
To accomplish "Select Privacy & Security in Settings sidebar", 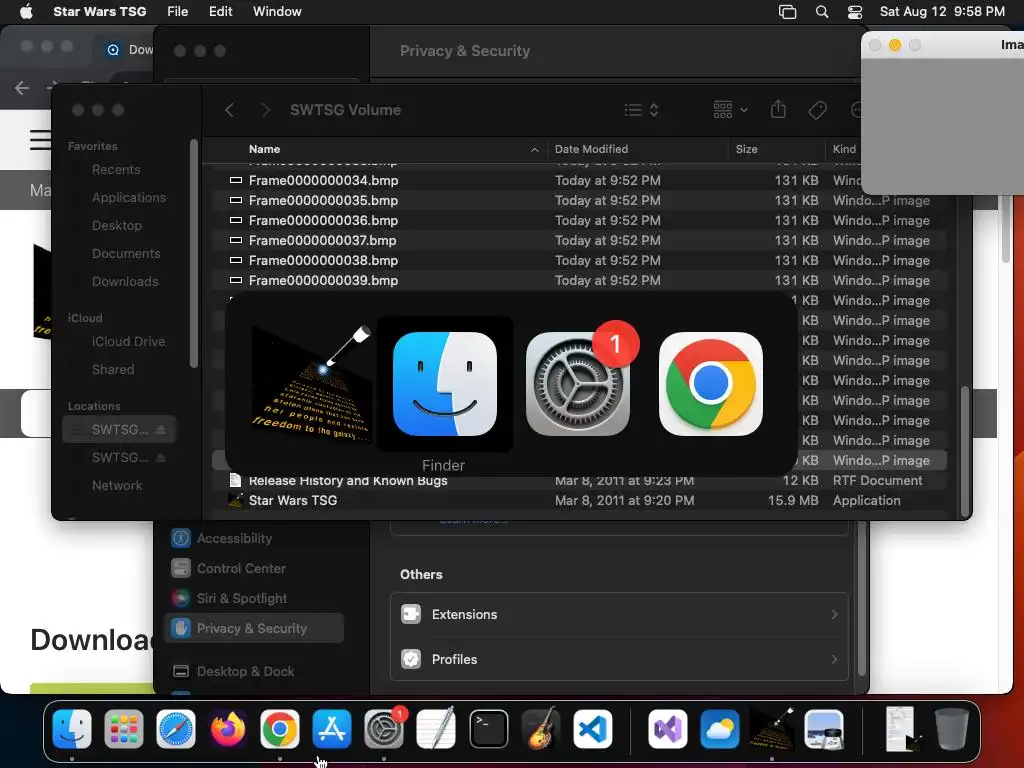I will 254,628.
